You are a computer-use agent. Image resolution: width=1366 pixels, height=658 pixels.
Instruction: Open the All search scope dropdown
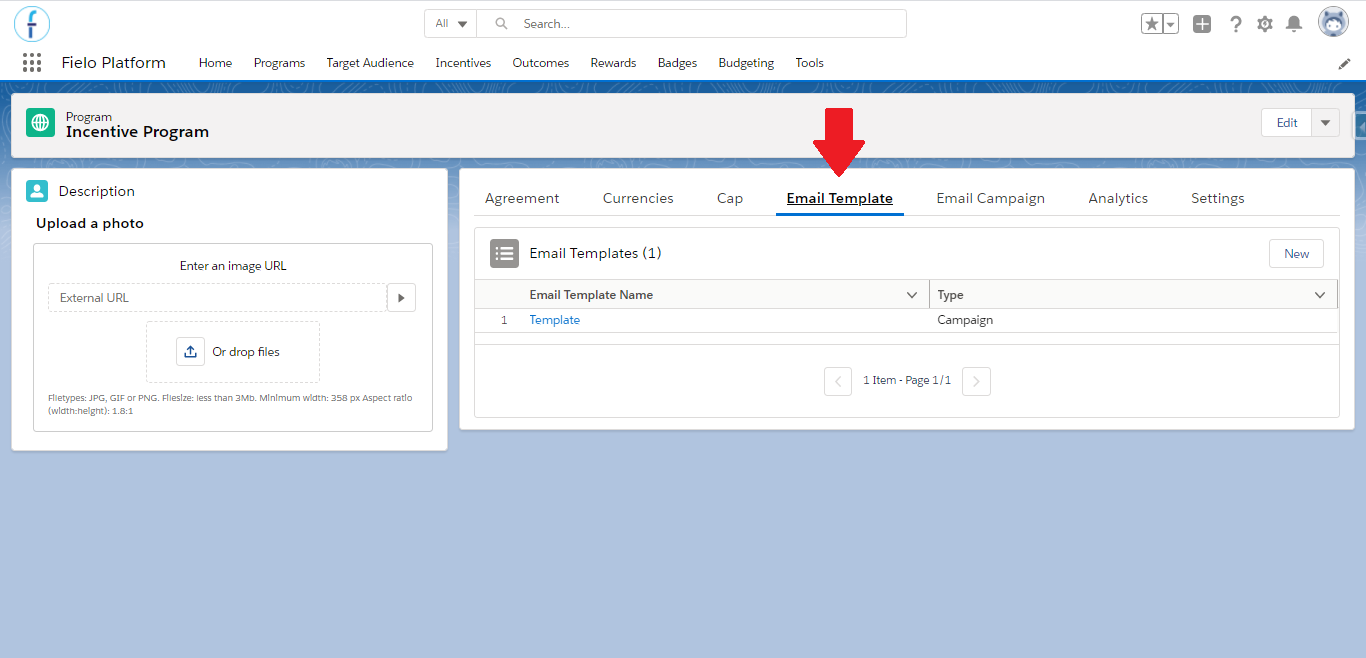tap(451, 24)
